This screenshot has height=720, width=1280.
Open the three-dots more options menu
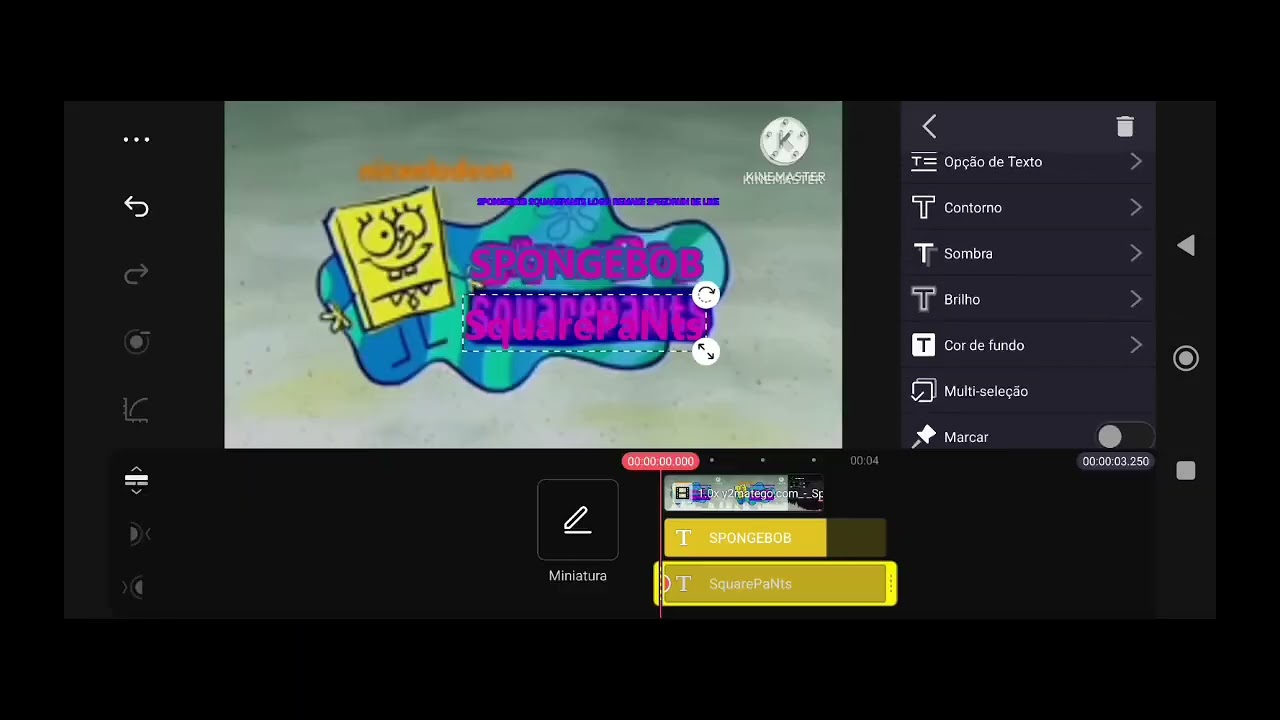point(136,140)
